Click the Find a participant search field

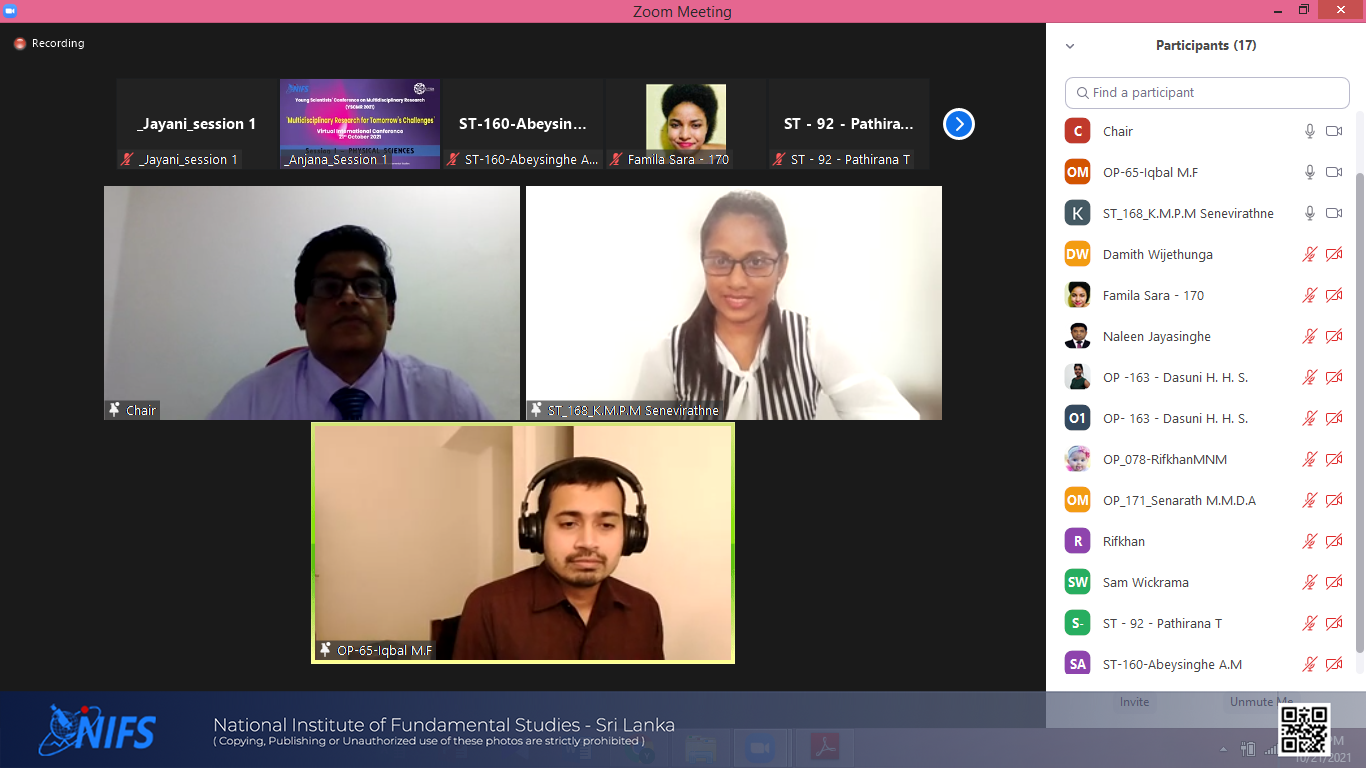[1207, 92]
